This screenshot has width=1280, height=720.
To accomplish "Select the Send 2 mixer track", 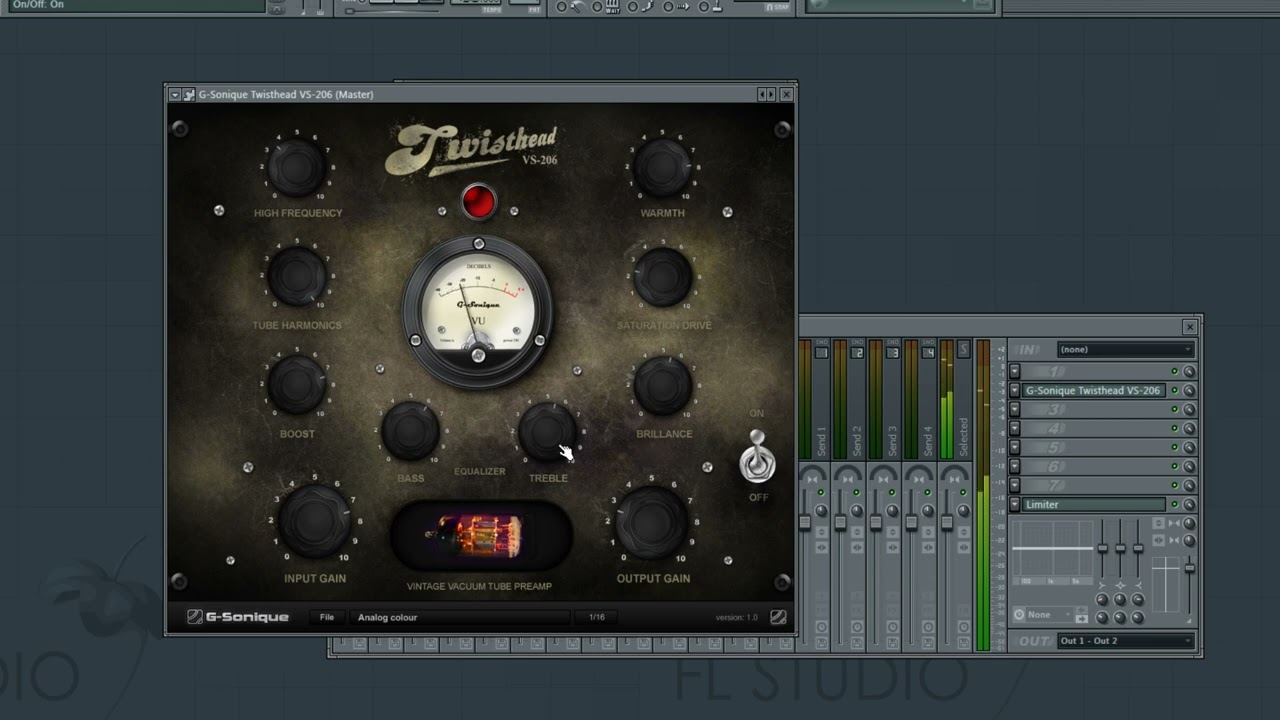I will click(850, 400).
